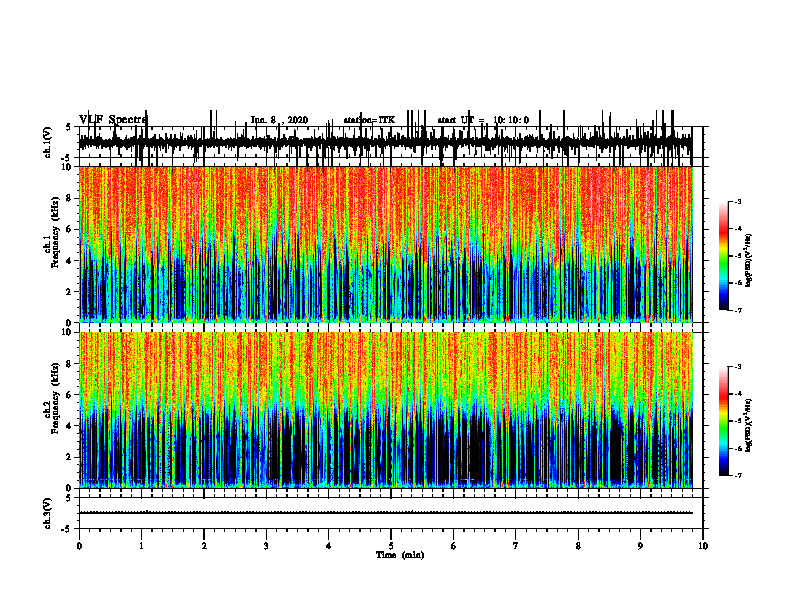Click the "station=ITK" header label
Viewport: 792px width, 612px height.
point(369,120)
